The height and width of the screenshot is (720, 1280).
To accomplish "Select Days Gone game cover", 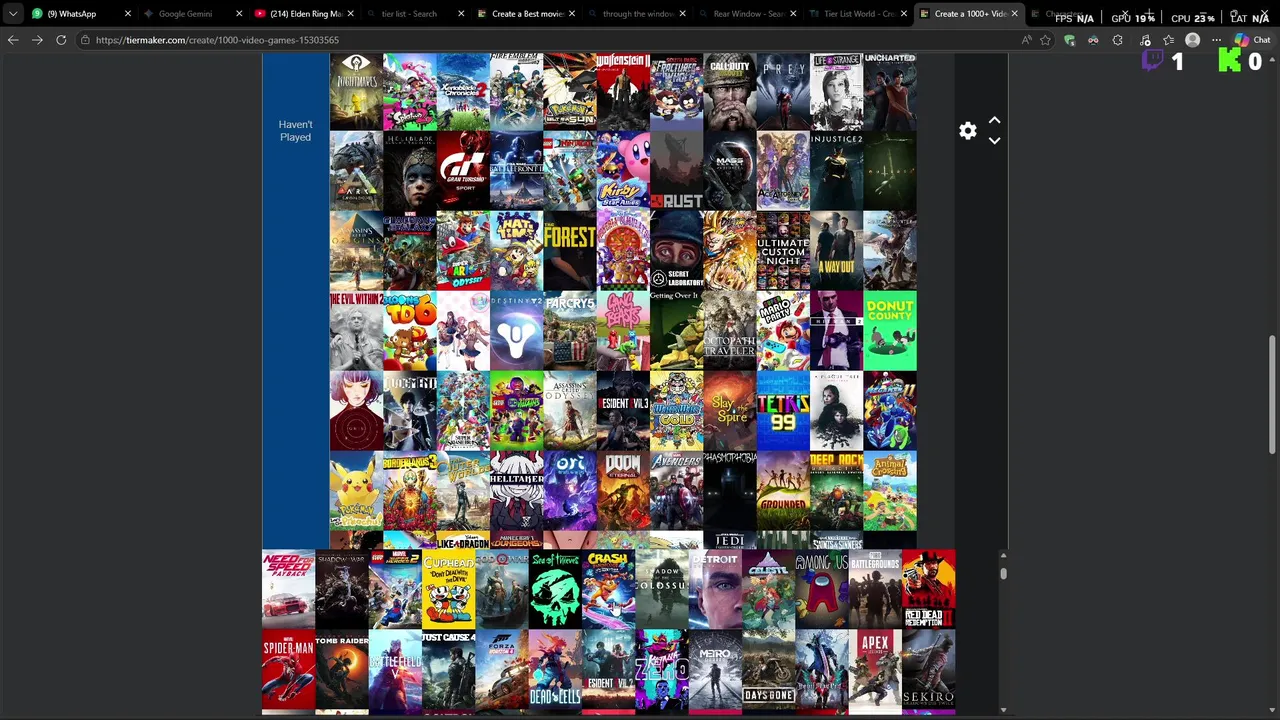I will pyautogui.click(x=768, y=669).
